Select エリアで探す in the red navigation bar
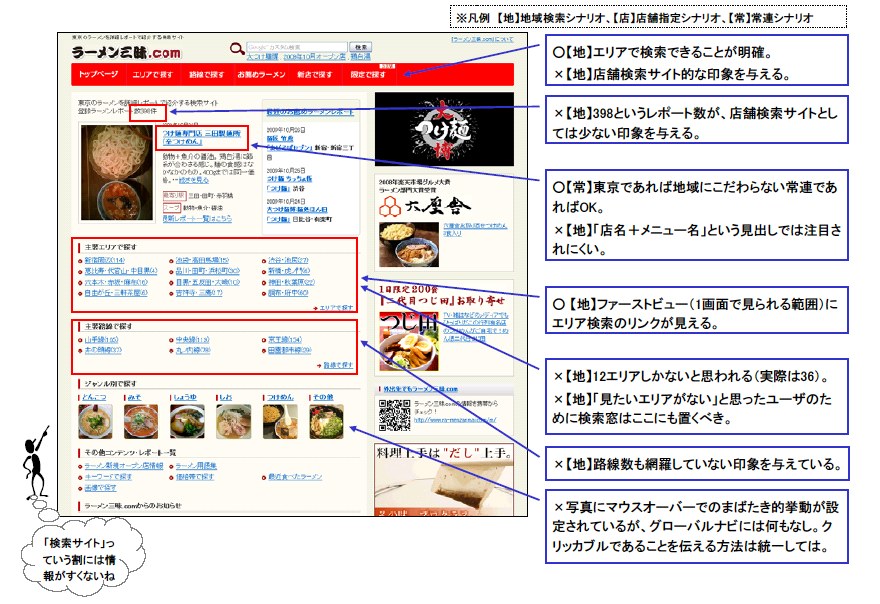 point(152,74)
